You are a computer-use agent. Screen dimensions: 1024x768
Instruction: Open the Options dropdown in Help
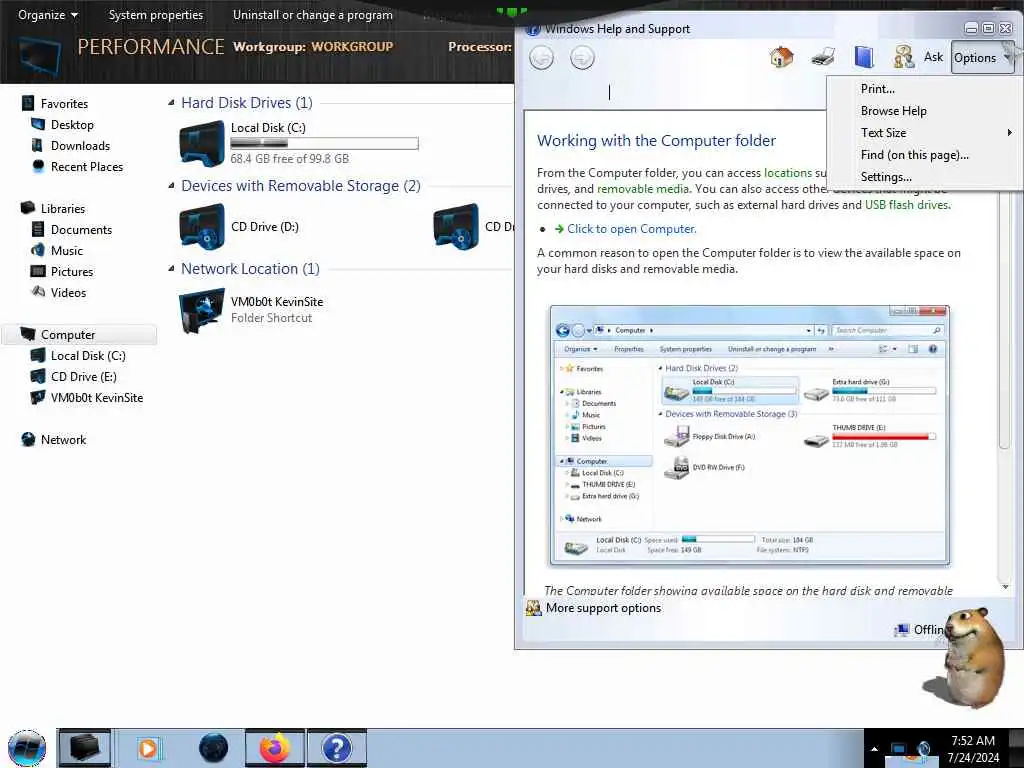coord(982,57)
